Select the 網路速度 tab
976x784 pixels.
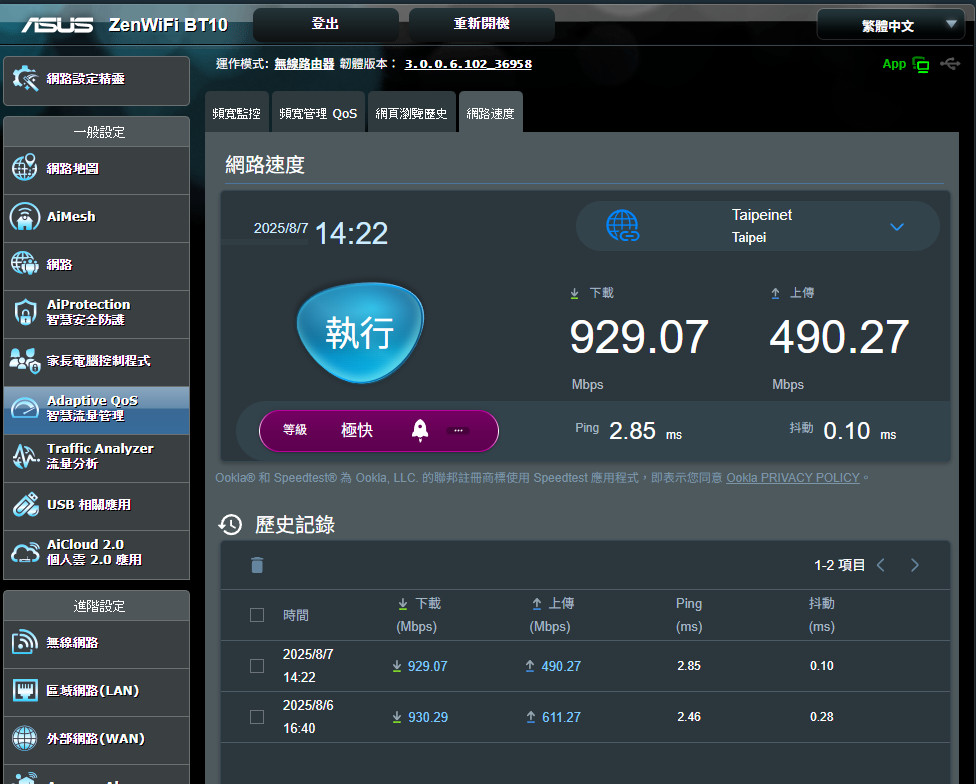[x=490, y=113]
